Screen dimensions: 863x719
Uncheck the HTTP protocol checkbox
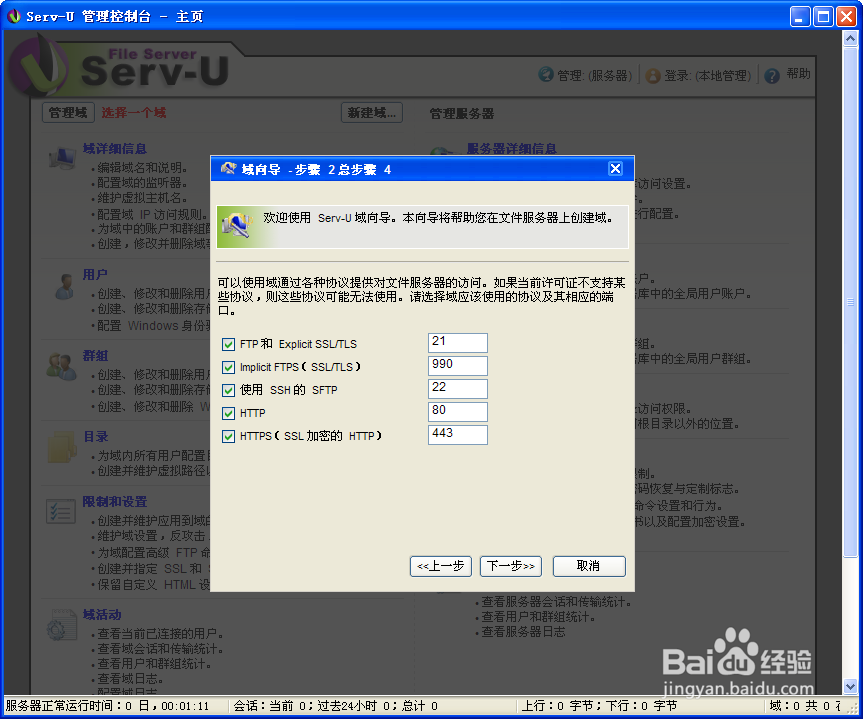tap(228, 413)
